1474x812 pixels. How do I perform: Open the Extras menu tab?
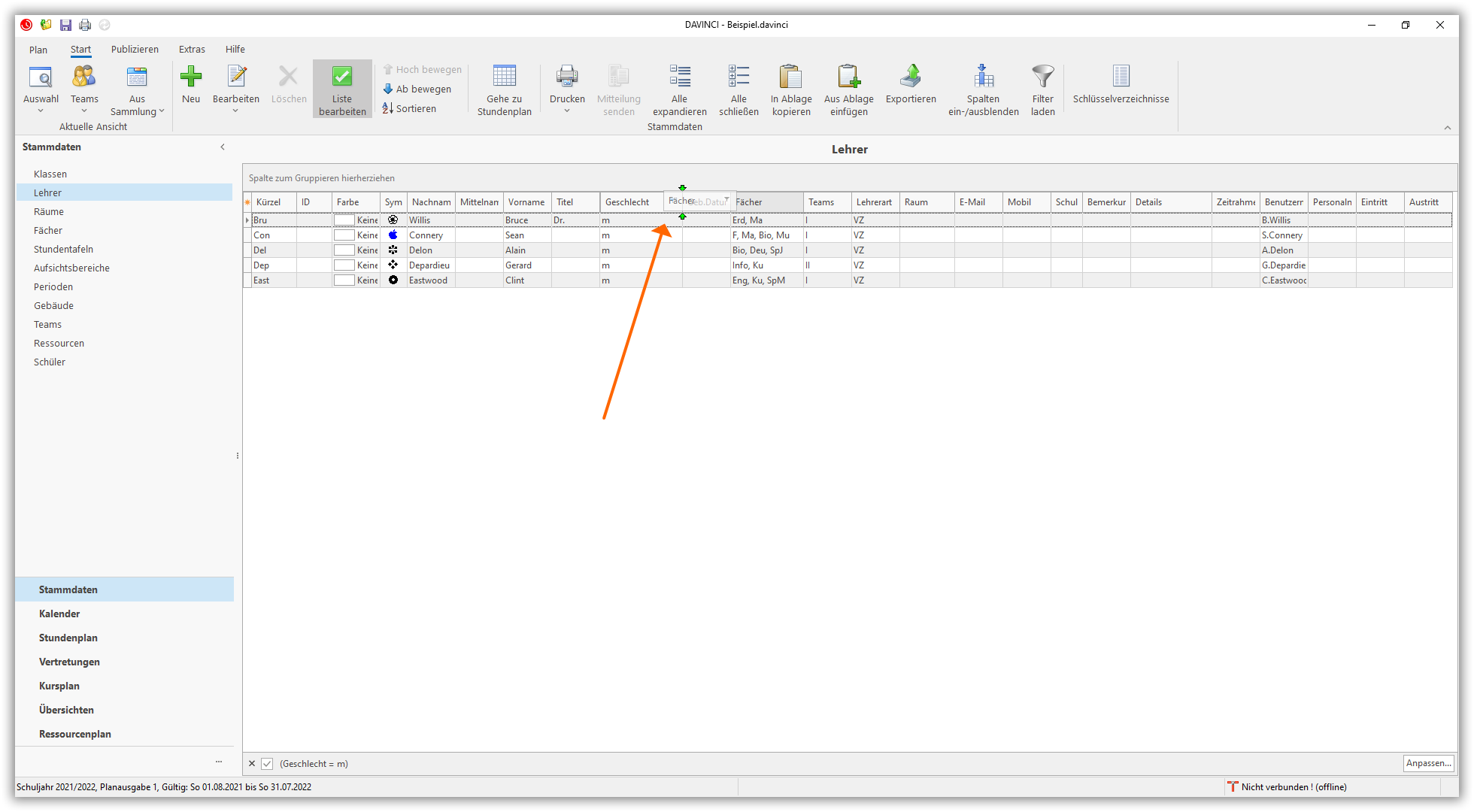coord(192,50)
